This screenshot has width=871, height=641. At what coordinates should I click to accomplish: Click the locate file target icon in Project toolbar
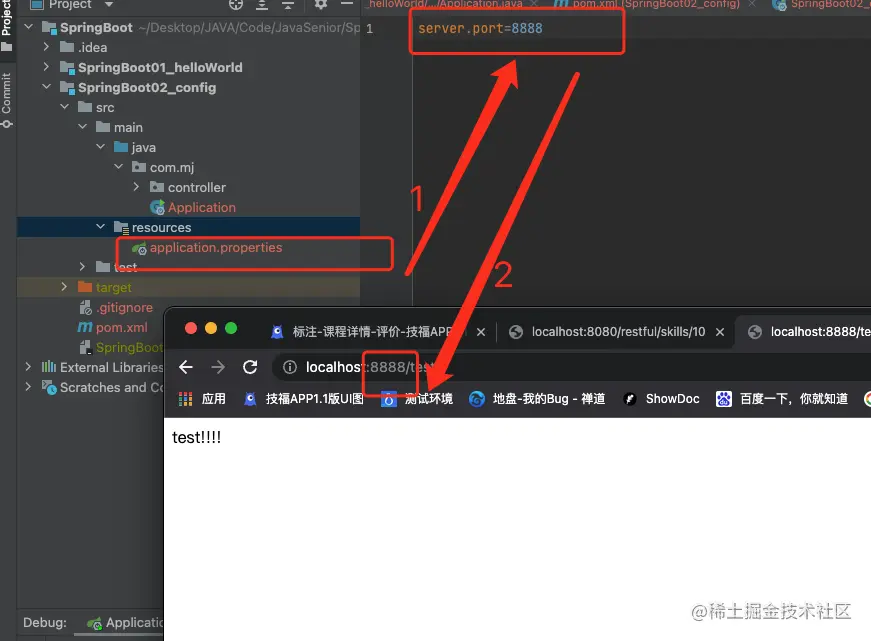coord(236,5)
